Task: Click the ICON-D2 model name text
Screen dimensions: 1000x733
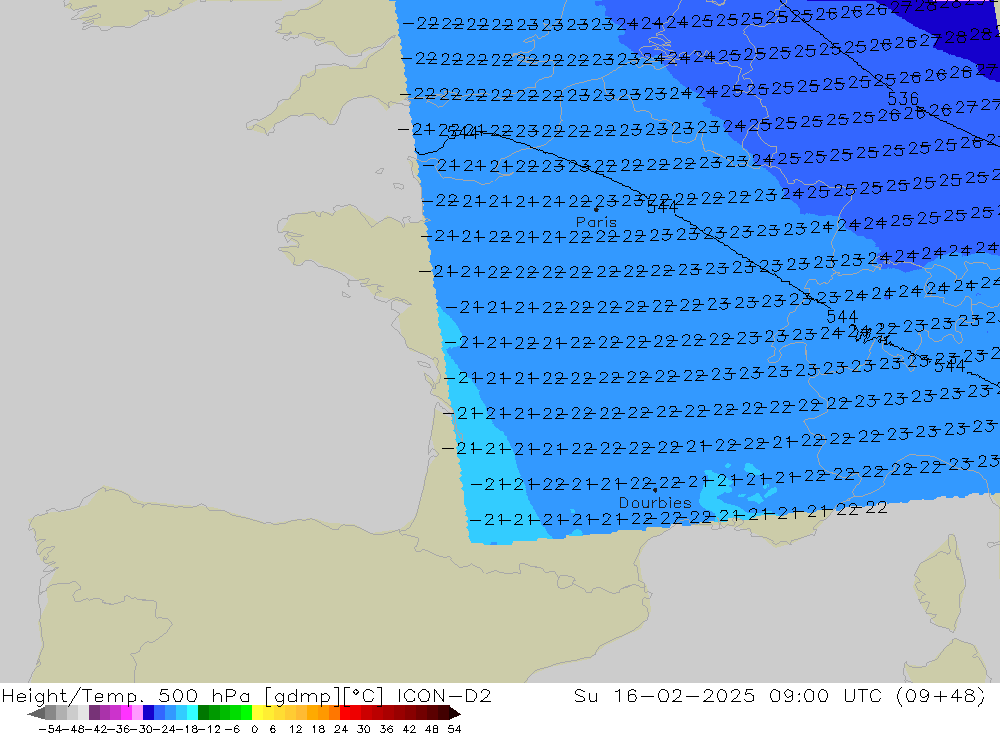Action: [x=444, y=696]
